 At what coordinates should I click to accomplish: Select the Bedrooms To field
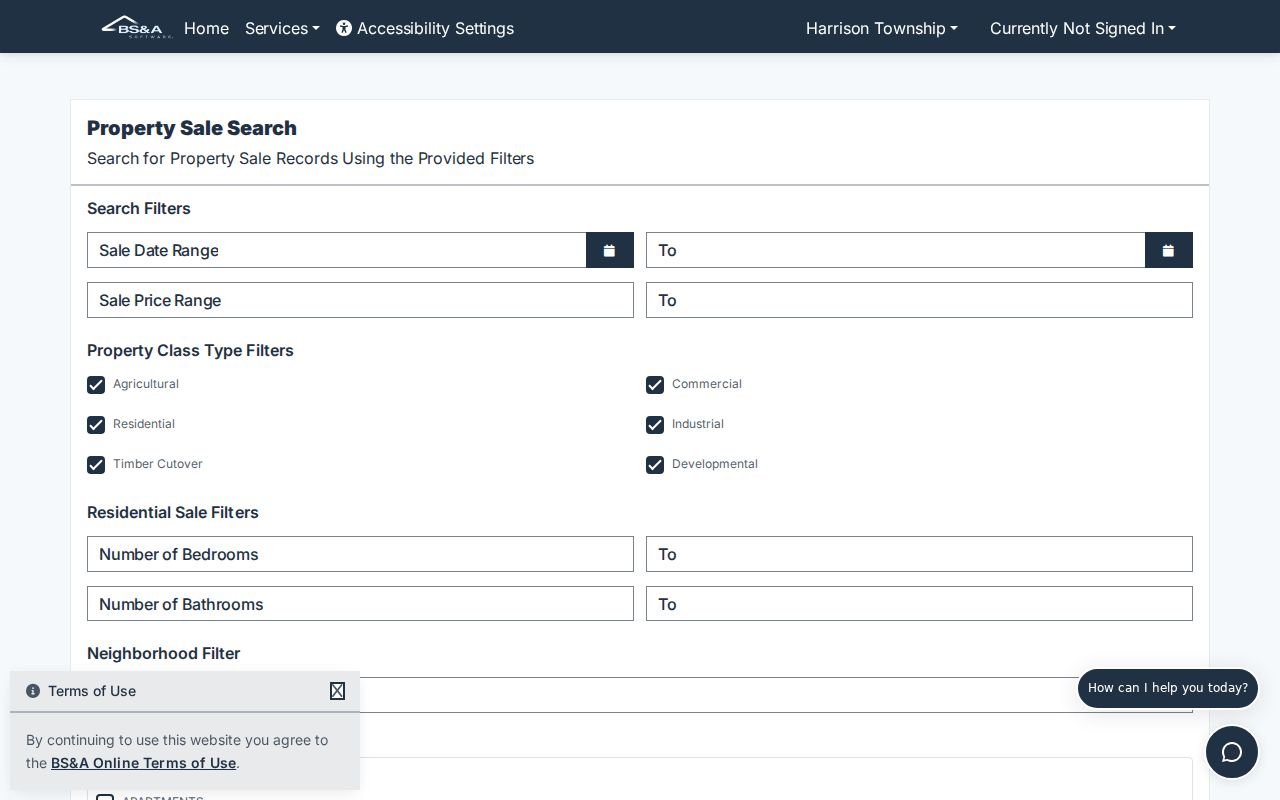click(x=919, y=554)
